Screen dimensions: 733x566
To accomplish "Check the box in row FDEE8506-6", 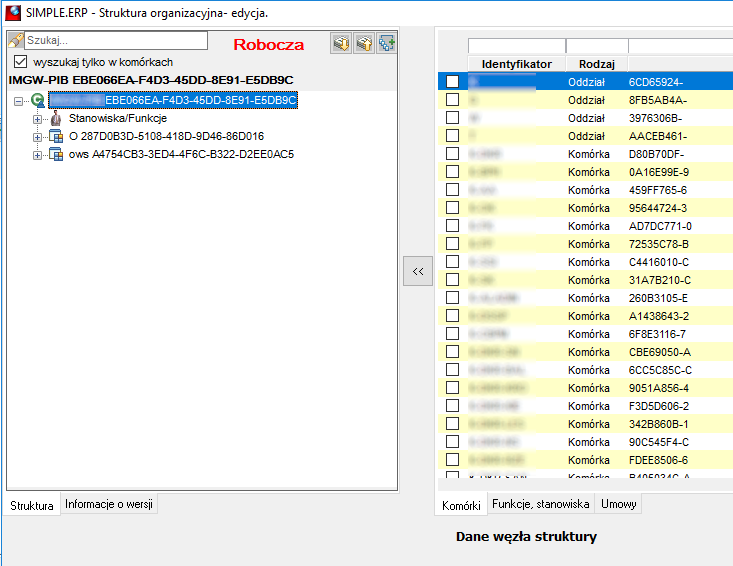I will coord(453,459).
